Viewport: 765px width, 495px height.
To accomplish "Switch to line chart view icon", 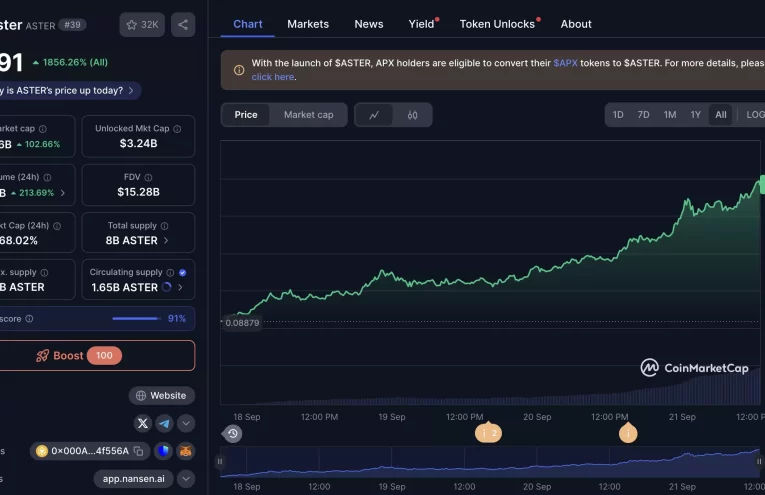I will 374,115.
